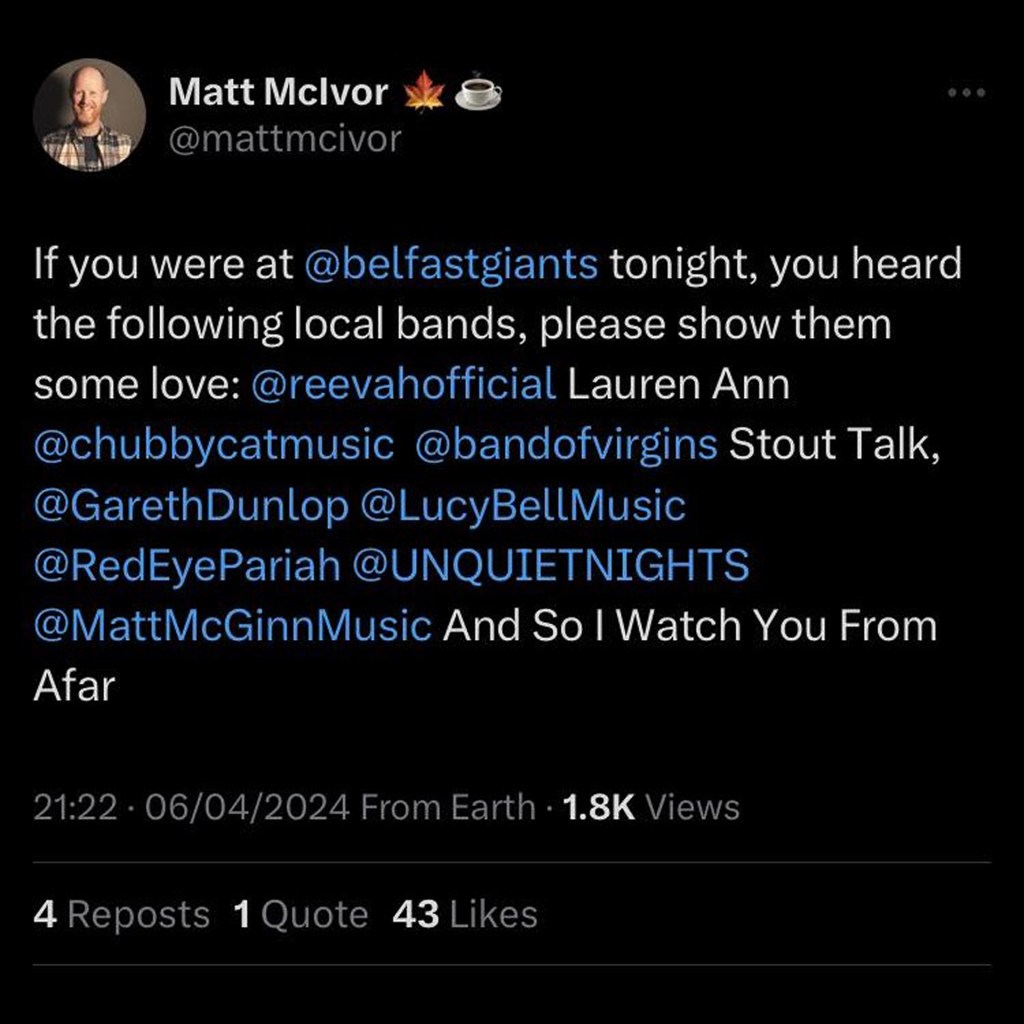Click the From Earth location label
The width and height of the screenshot is (1024, 1024).
447,807
